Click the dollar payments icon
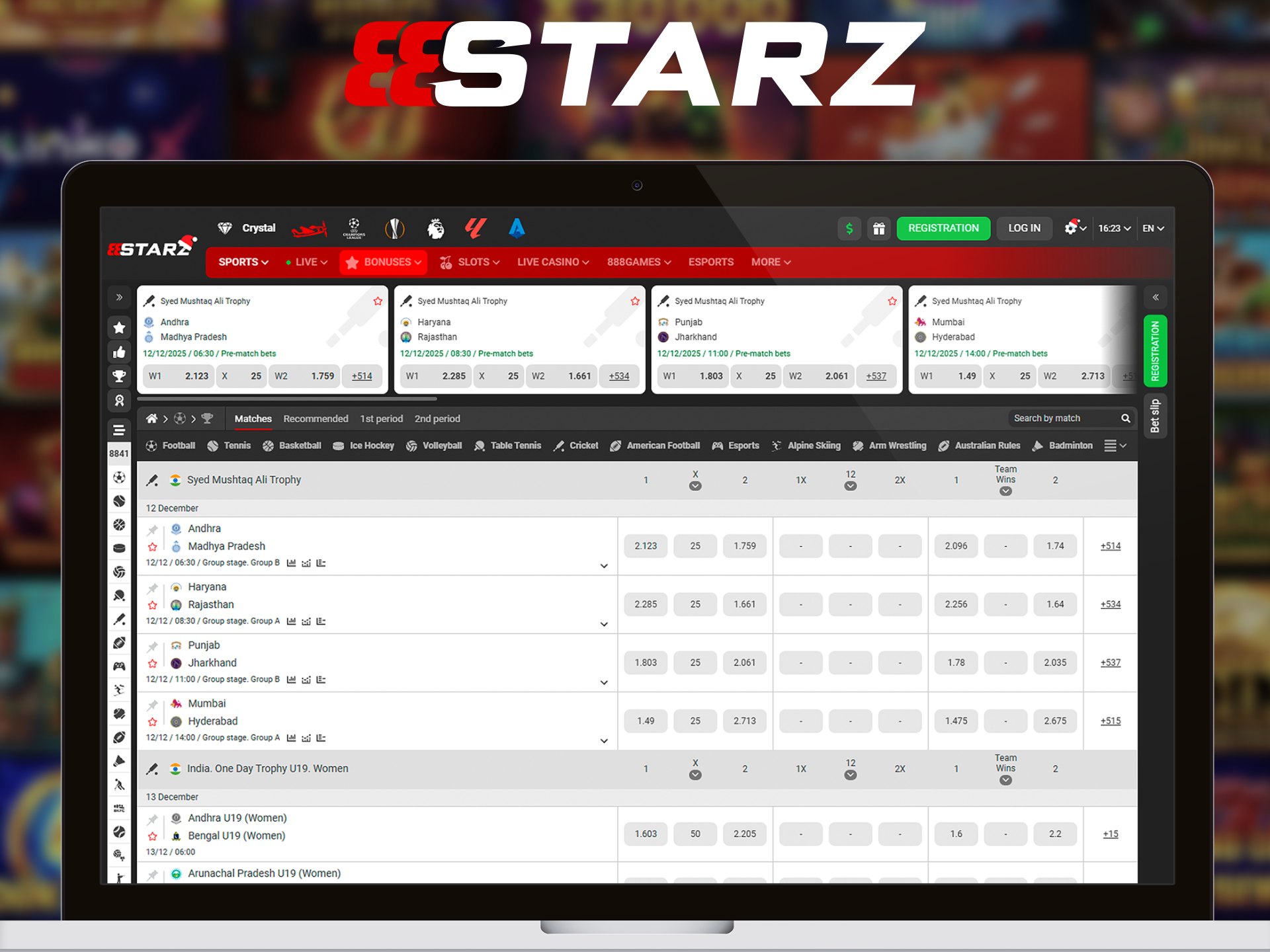1270x952 pixels. click(849, 228)
